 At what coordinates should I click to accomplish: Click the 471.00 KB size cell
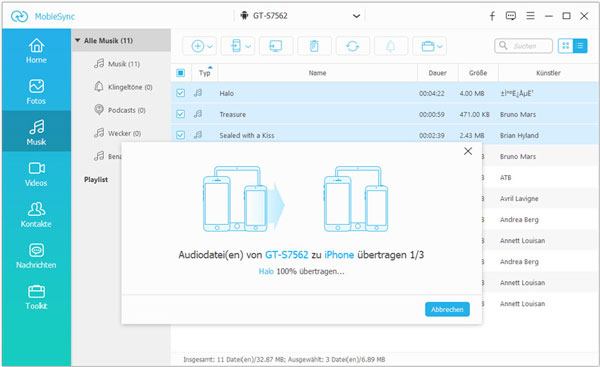(x=474, y=114)
